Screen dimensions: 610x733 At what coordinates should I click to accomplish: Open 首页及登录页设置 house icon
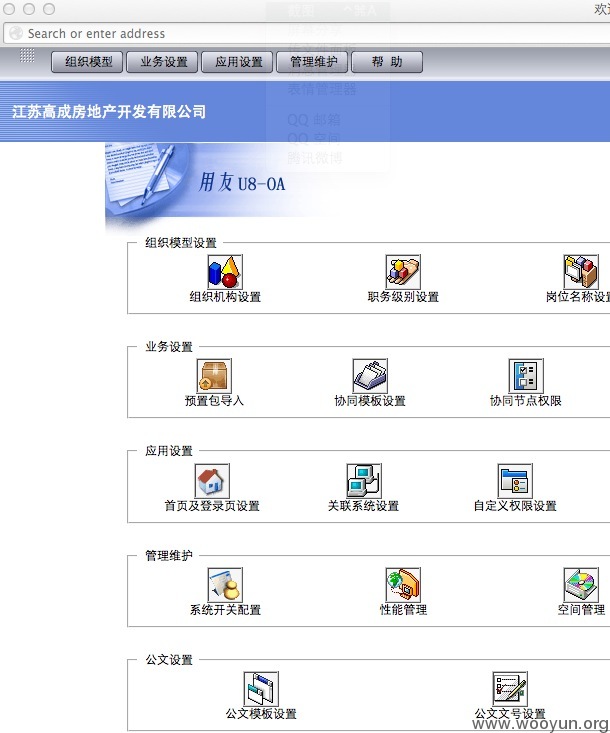pyautogui.click(x=212, y=481)
